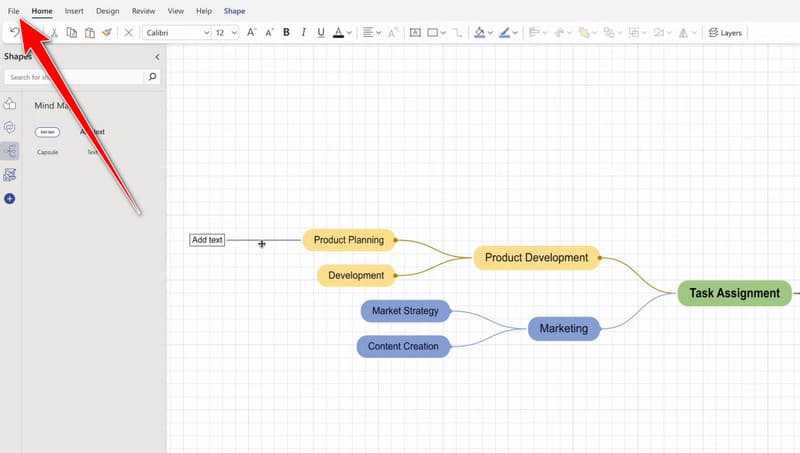
Task: Select the Connector tool
Action: click(x=458, y=33)
